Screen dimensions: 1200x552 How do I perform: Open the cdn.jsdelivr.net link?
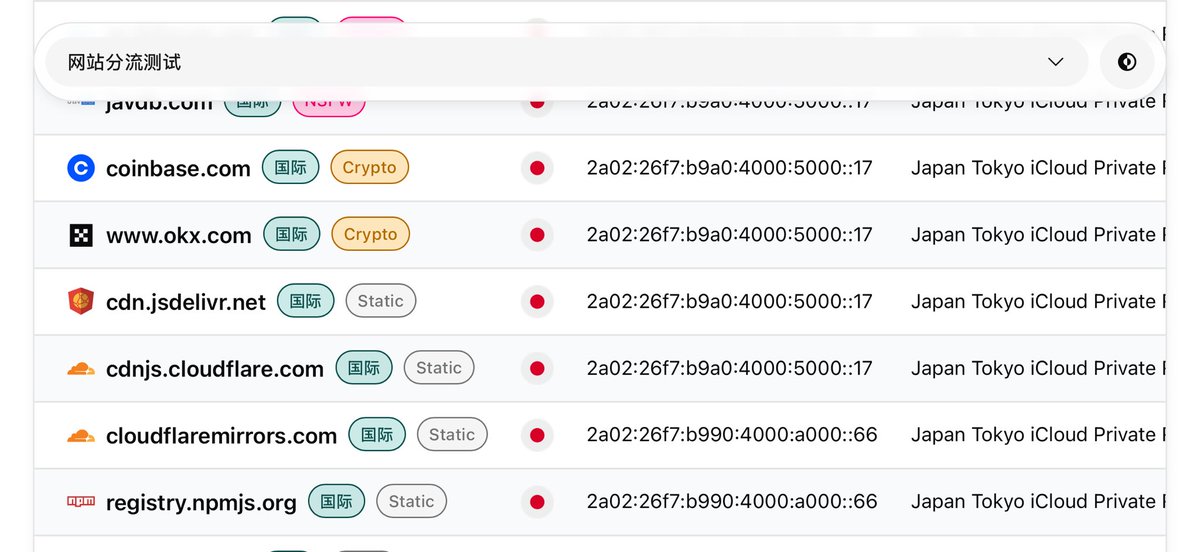click(x=186, y=301)
